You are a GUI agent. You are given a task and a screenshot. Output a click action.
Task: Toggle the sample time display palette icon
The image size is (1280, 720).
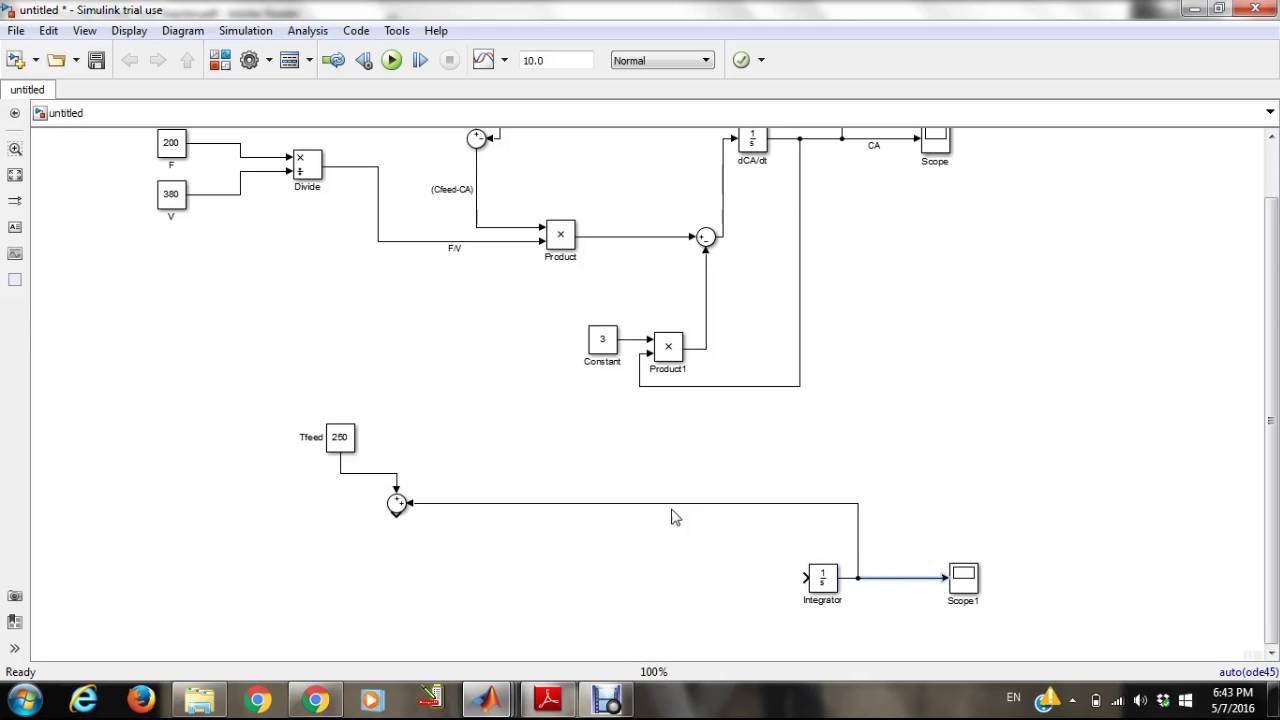pyautogui.click(x=15, y=201)
